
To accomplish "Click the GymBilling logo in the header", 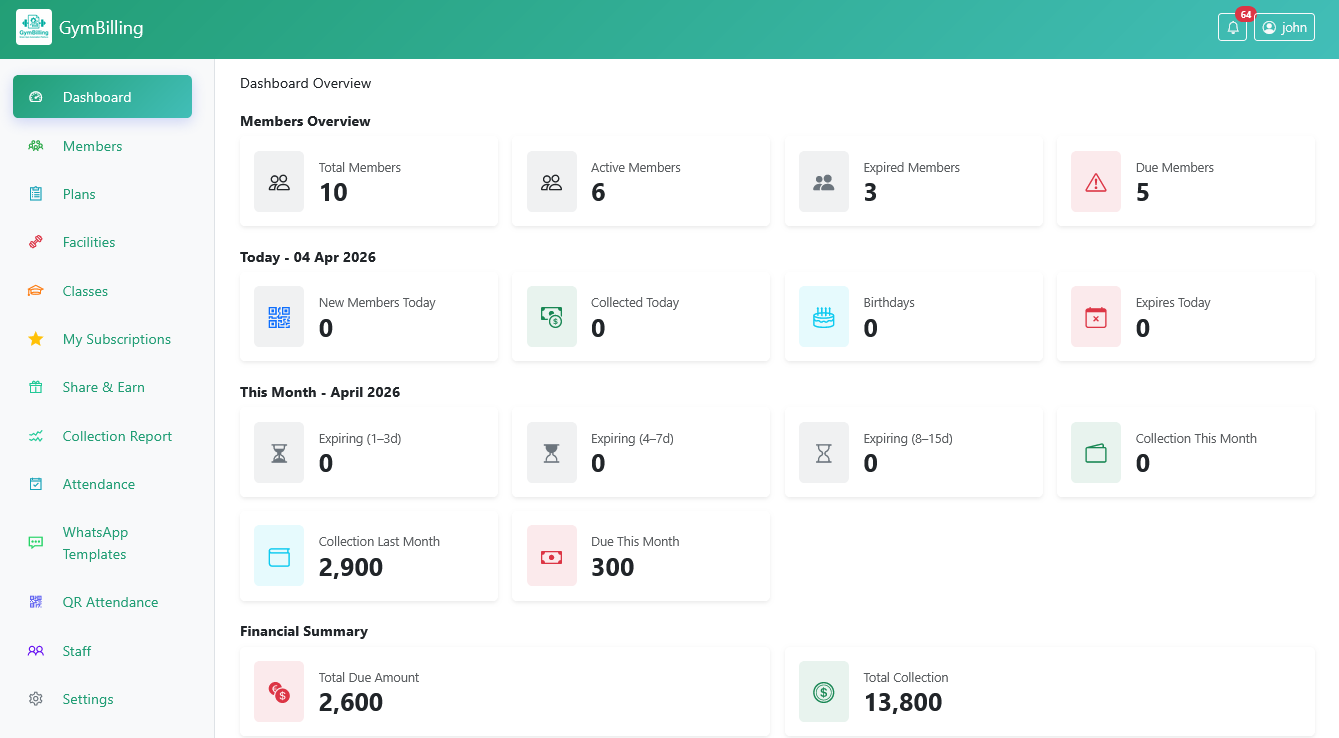I will point(34,27).
